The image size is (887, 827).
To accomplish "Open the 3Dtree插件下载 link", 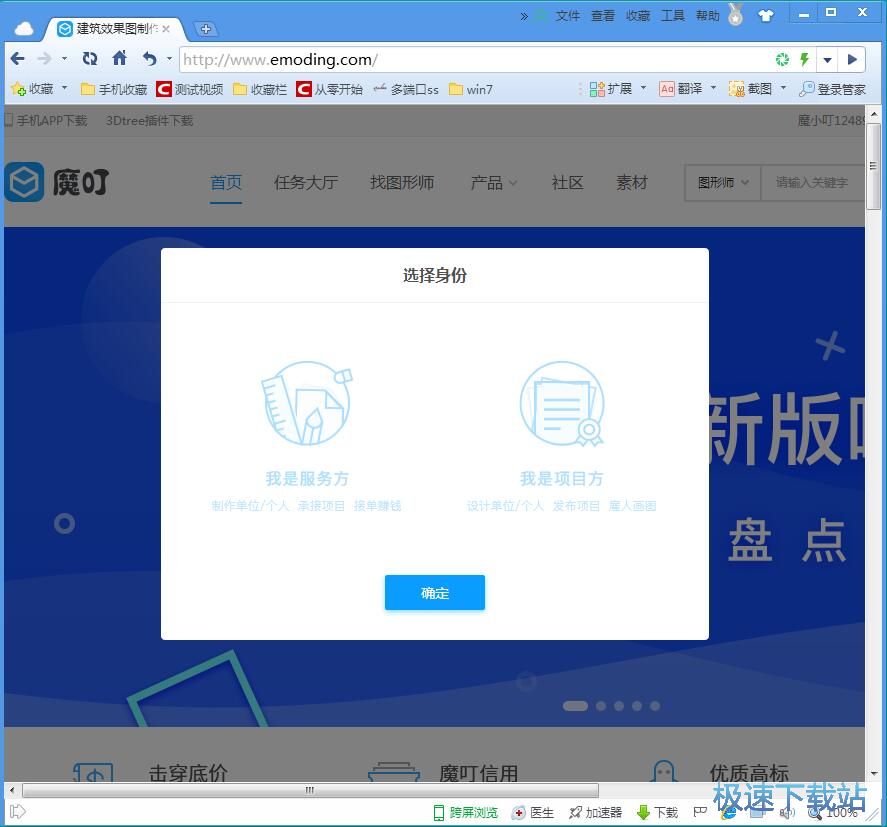I will 147,120.
